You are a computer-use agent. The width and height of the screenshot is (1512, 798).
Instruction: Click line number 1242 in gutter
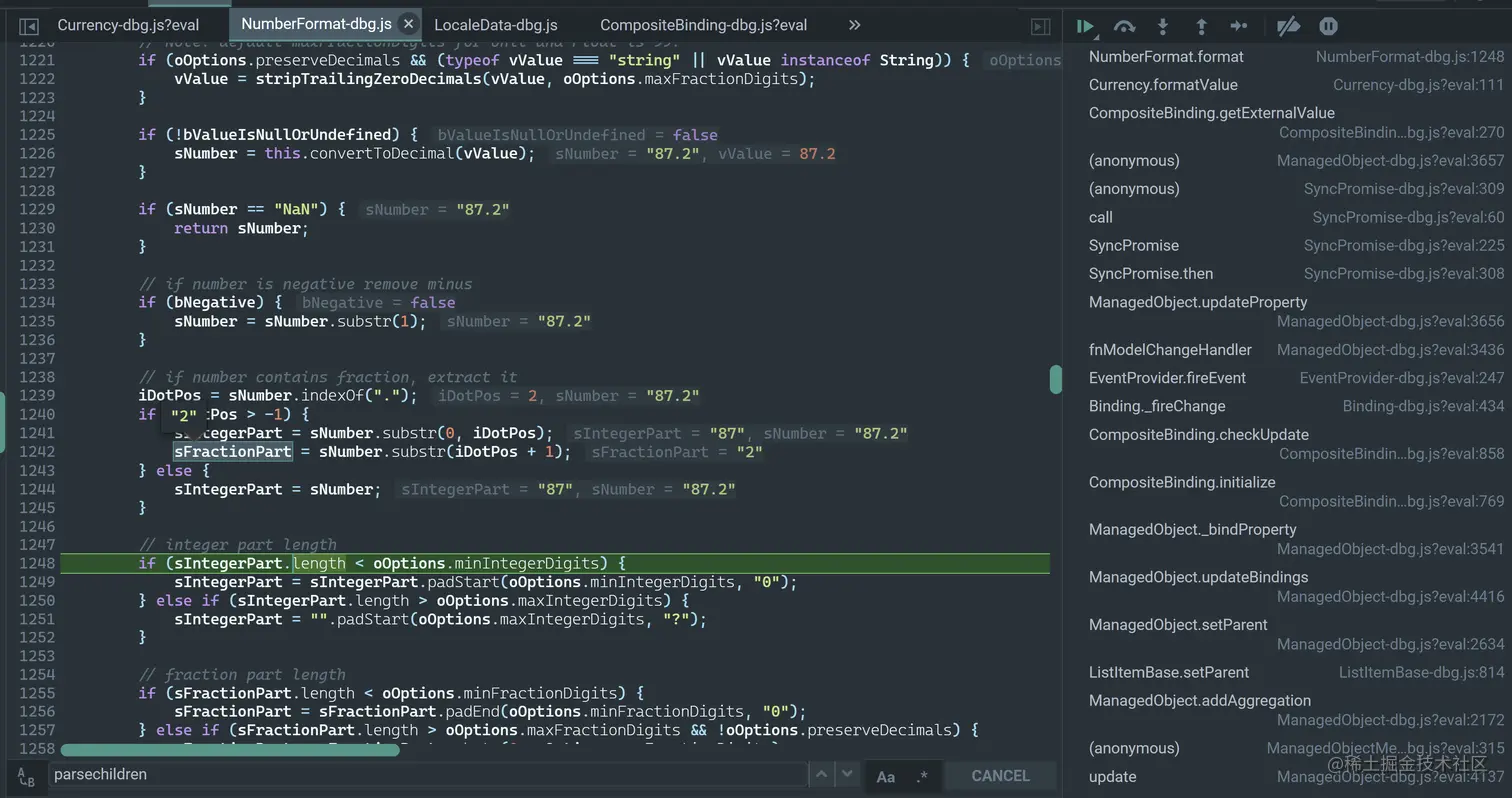point(37,451)
